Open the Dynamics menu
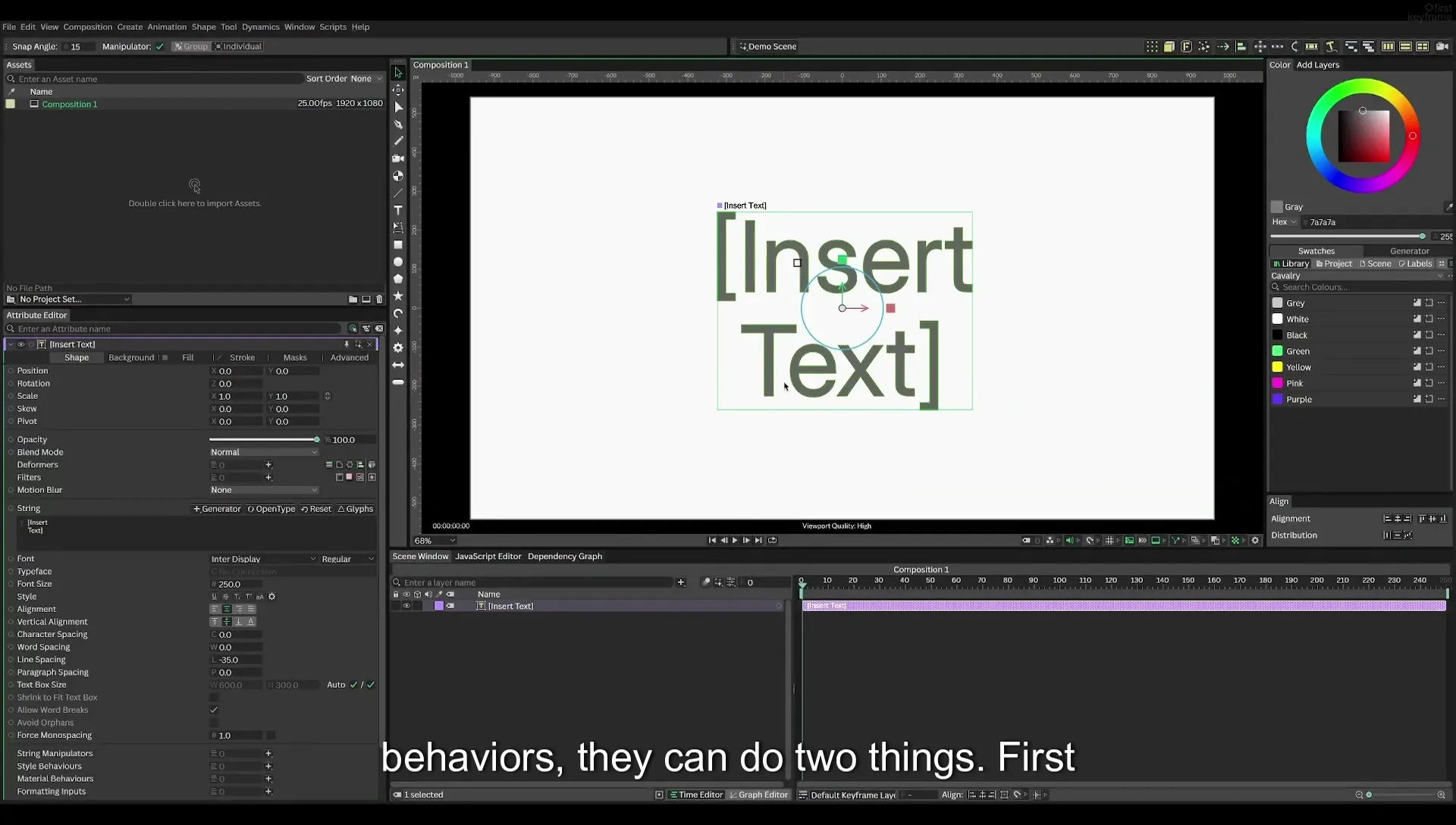The height and width of the screenshot is (825, 1456). pyautogui.click(x=261, y=27)
